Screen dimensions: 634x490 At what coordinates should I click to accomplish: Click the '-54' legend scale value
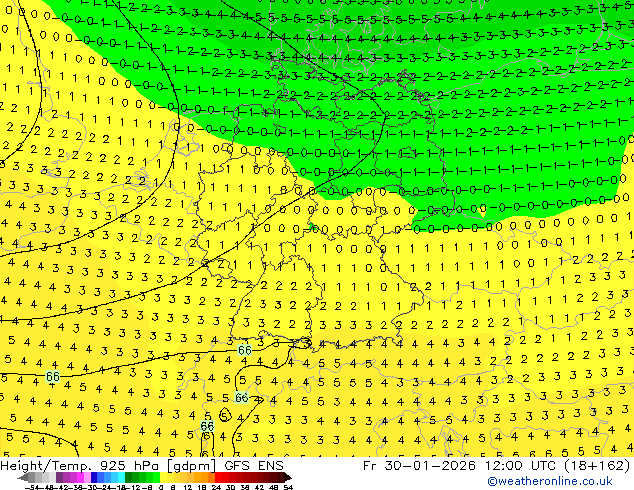pyautogui.click(x=32, y=488)
